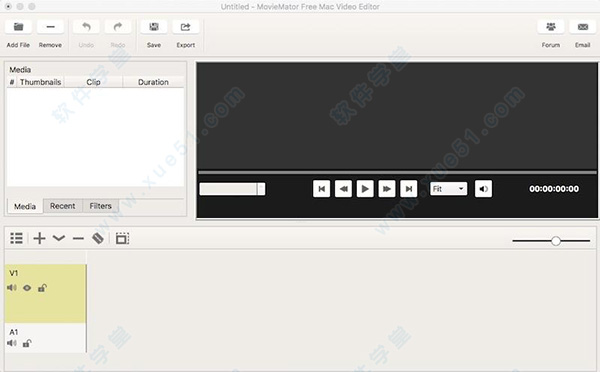
Task: Open the Fit zoom dropdown
Action: point(448,189)
